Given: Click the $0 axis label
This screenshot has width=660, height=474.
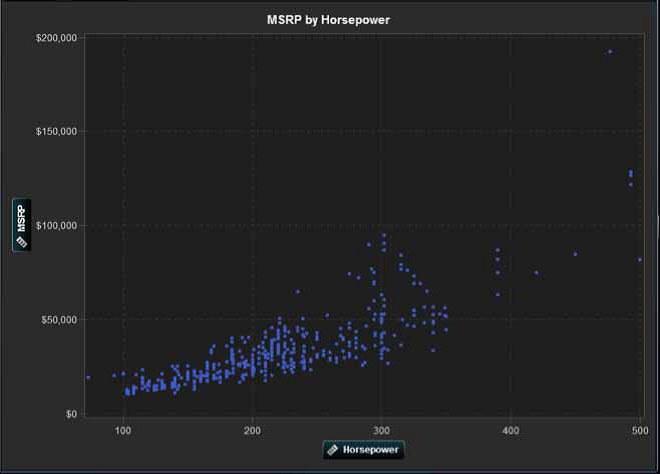Looking at the screenshot, I should (x=71, y=414).
